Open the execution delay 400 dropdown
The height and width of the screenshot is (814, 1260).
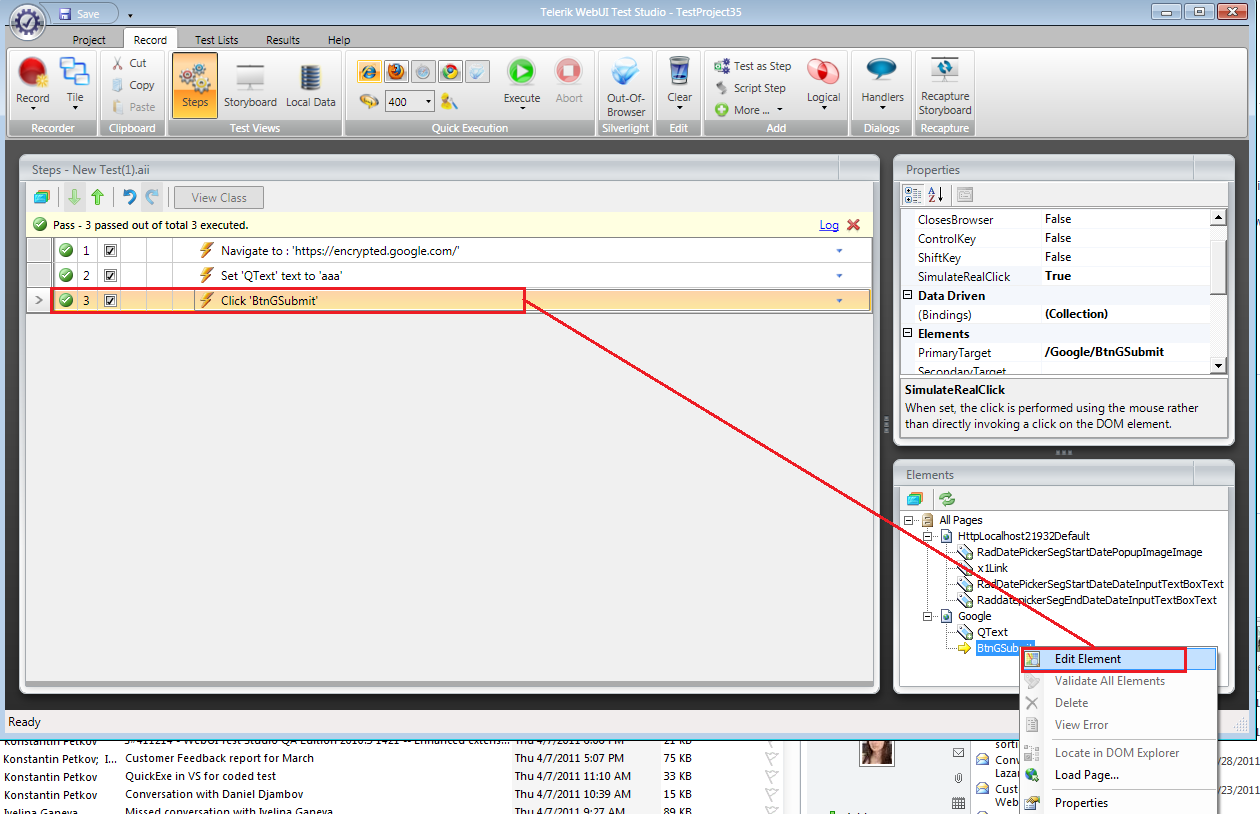point(429,101)
